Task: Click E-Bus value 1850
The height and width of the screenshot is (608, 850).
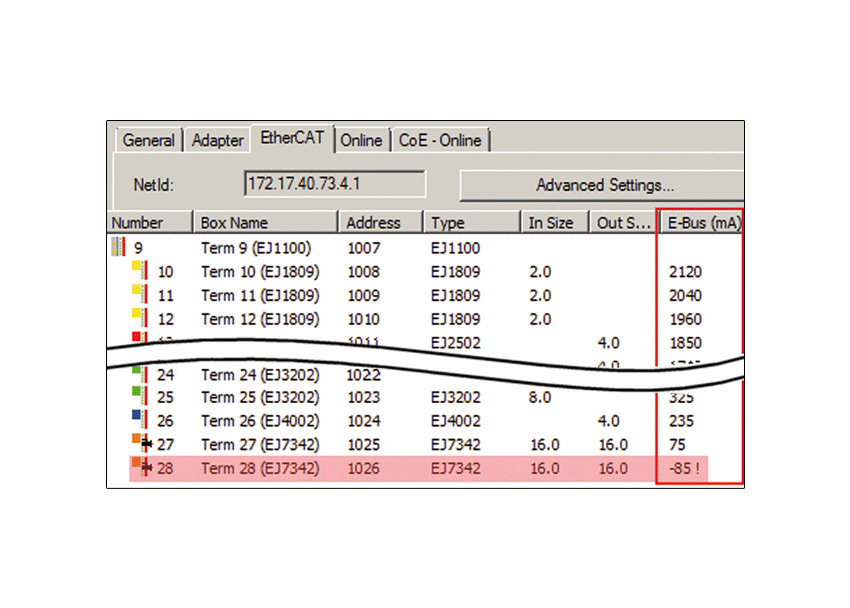Action: coord(685,344)
